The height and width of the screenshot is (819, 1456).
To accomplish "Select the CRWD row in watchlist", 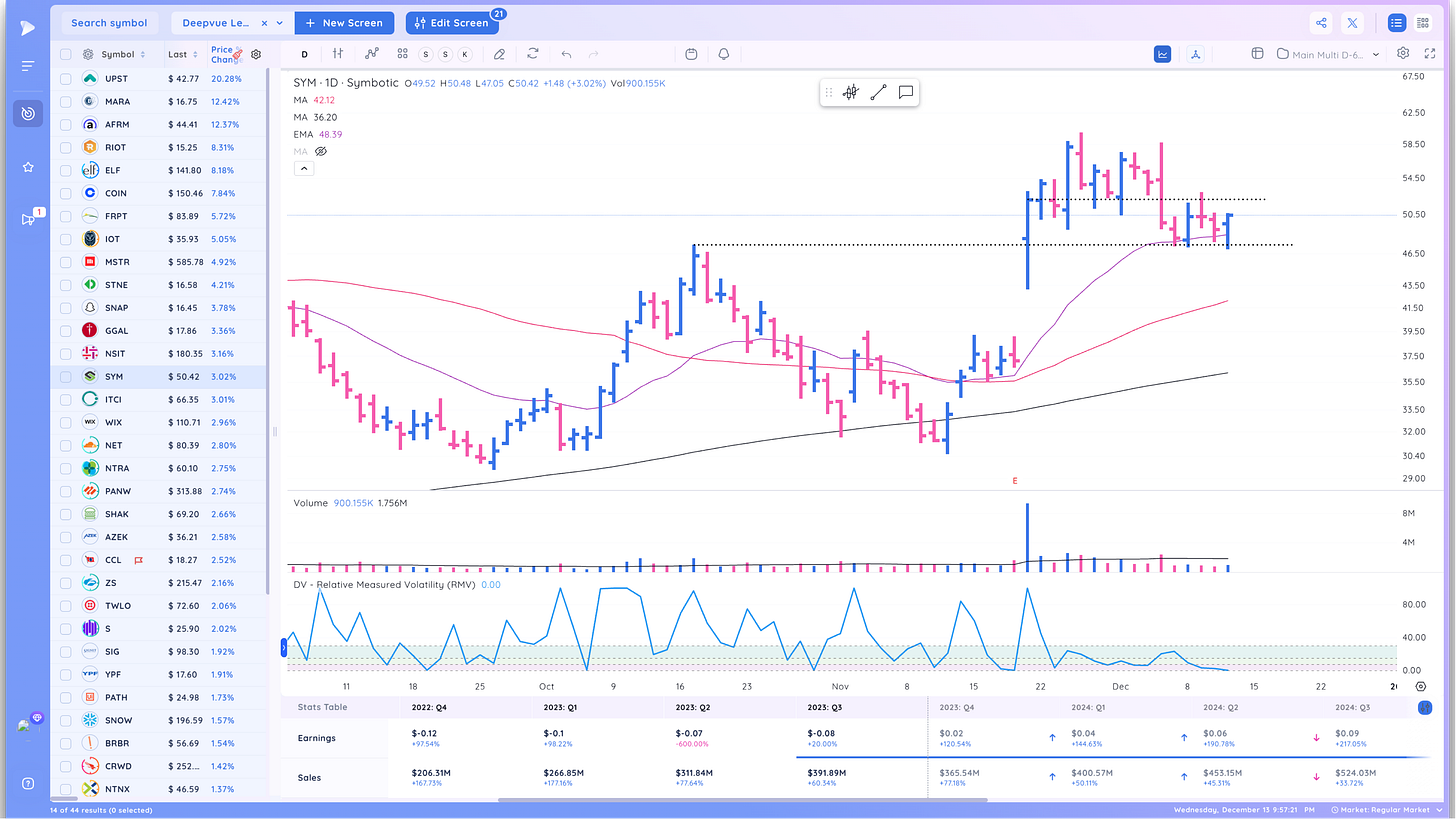I will (x=158, y=766).
